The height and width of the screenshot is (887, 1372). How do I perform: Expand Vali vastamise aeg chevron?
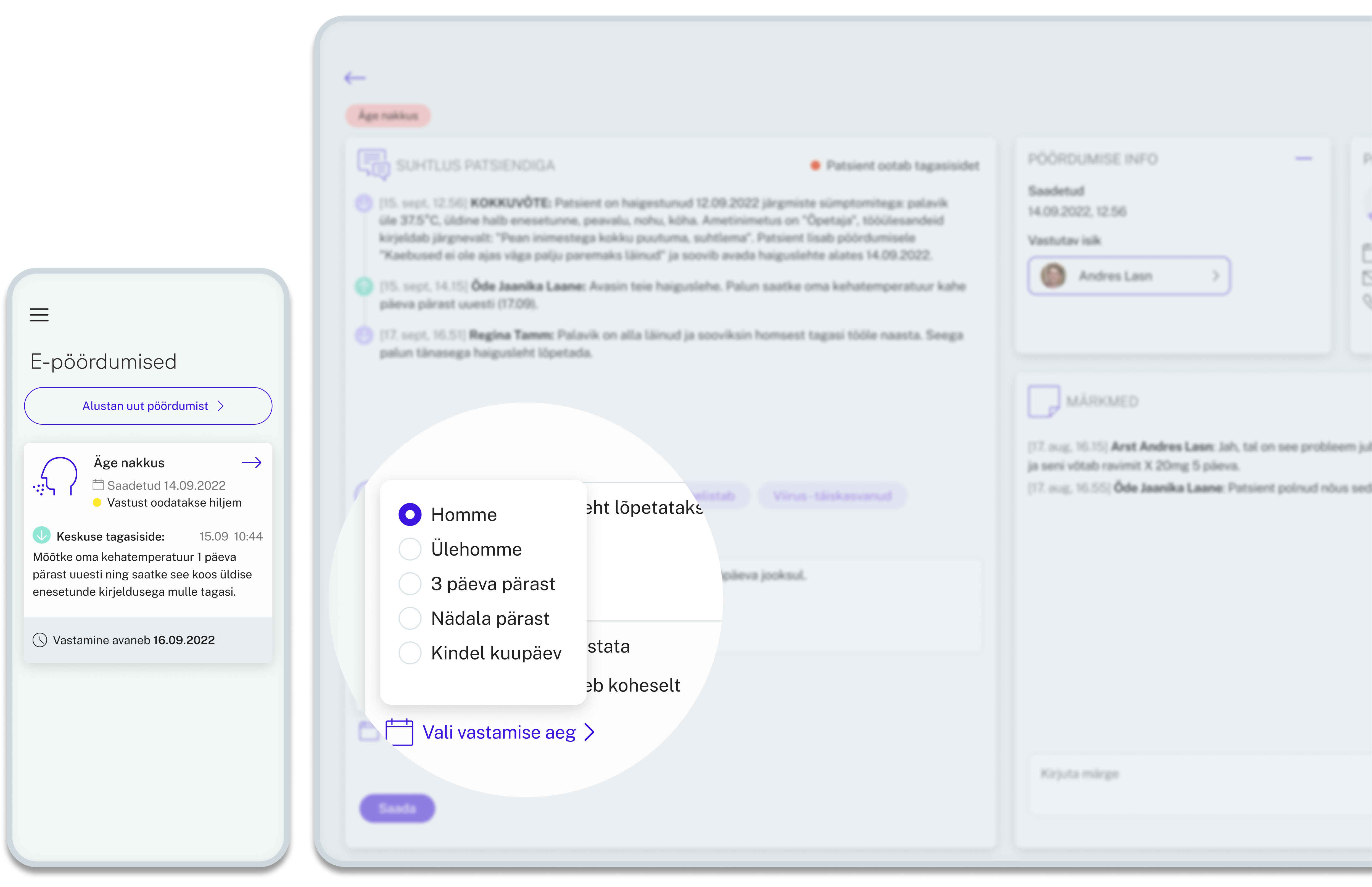point(589,732)
